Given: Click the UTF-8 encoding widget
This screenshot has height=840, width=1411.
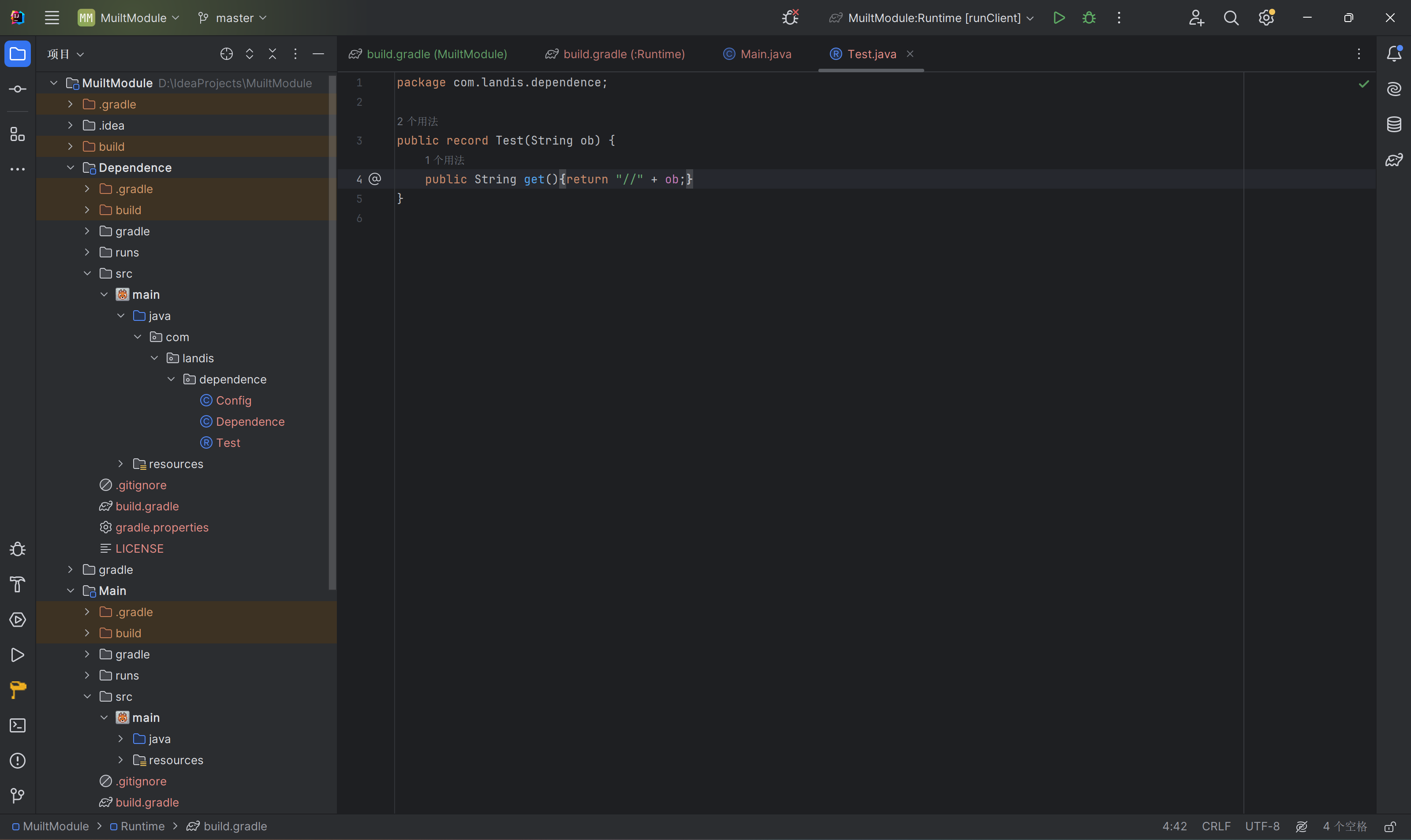Looking at the screenshot, I should (1262, 826).
